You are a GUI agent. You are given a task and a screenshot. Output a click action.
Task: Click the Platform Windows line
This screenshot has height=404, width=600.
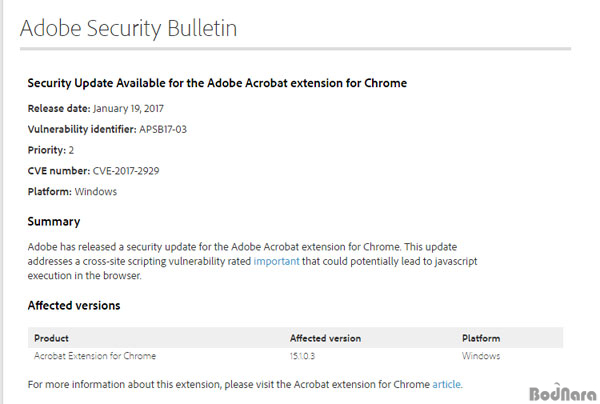coord(72,191)
